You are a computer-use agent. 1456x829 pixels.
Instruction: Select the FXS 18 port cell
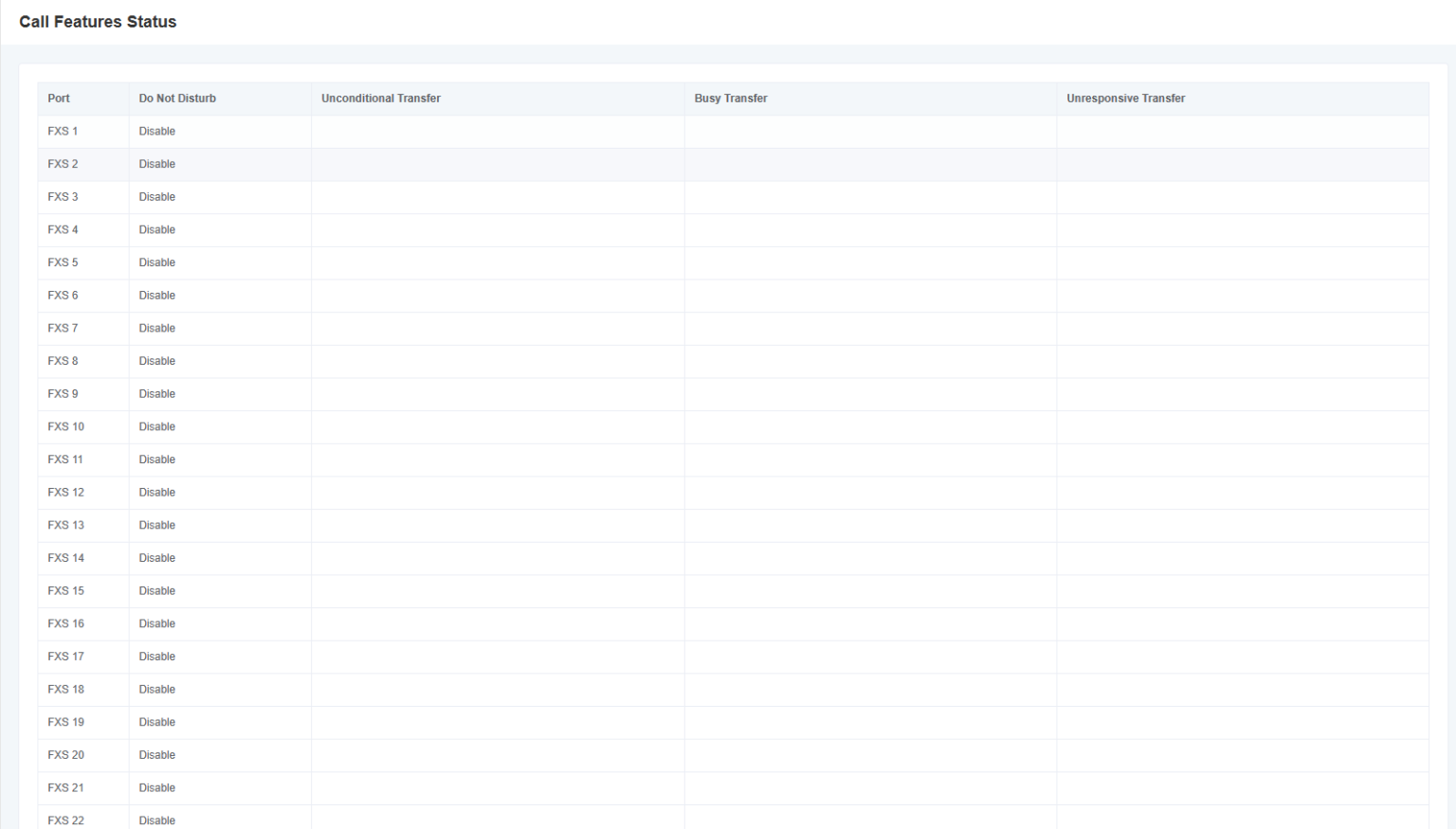65,690
